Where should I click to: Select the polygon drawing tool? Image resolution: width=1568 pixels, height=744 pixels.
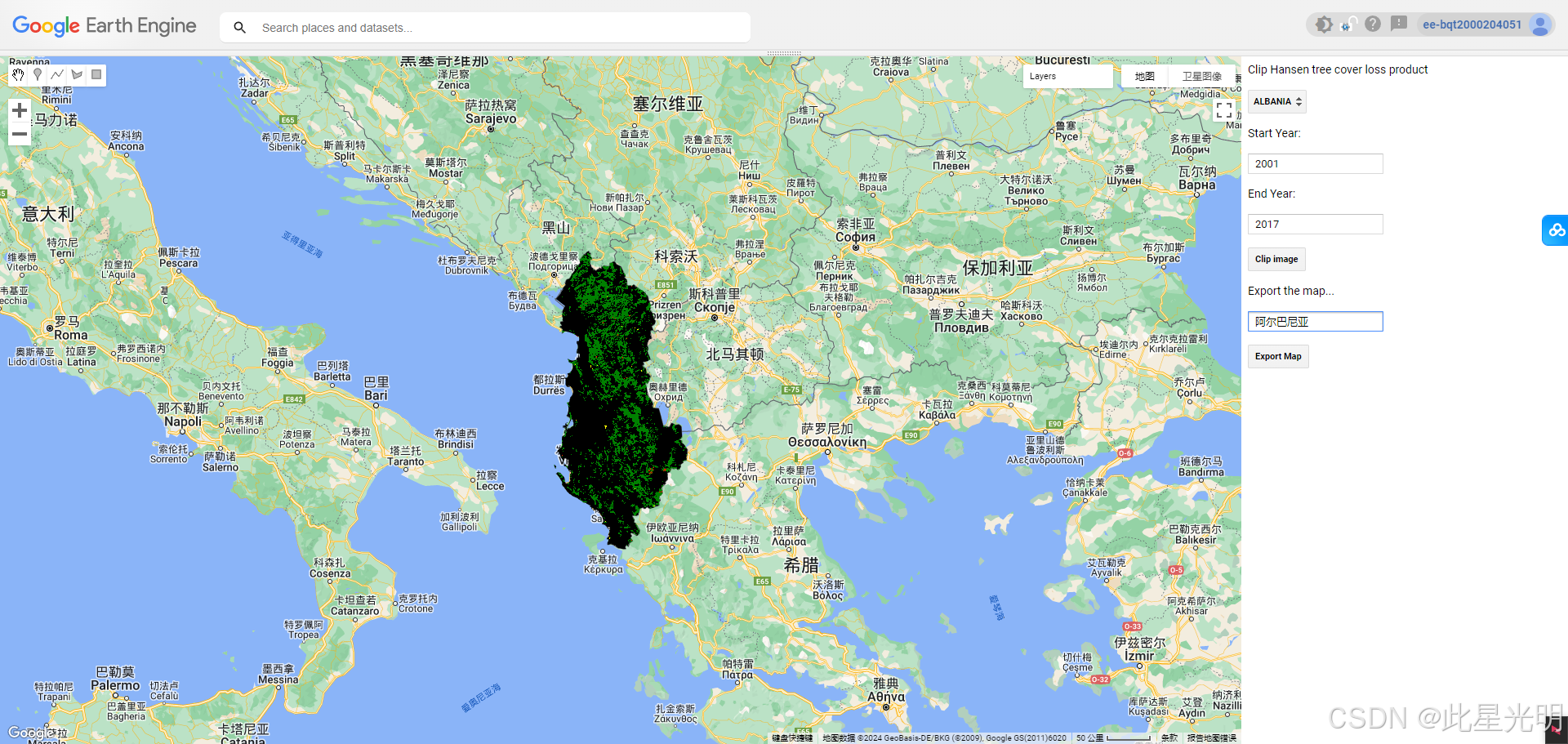(77, 74)
